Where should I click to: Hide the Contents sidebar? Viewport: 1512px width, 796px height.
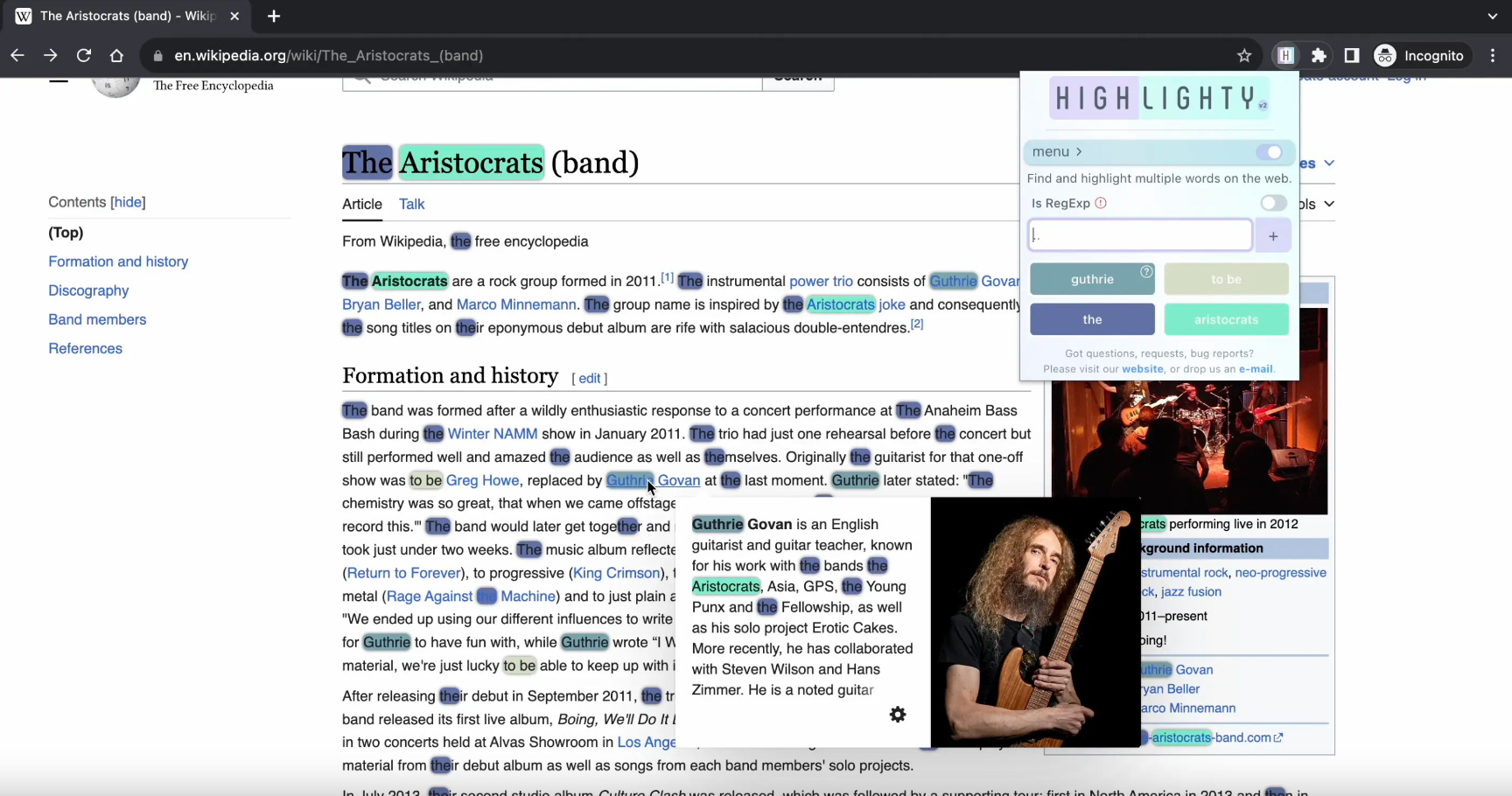[128, 202]
